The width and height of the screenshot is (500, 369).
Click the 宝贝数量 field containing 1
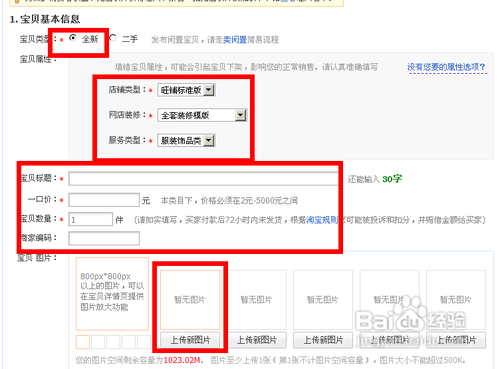(91, 219)
